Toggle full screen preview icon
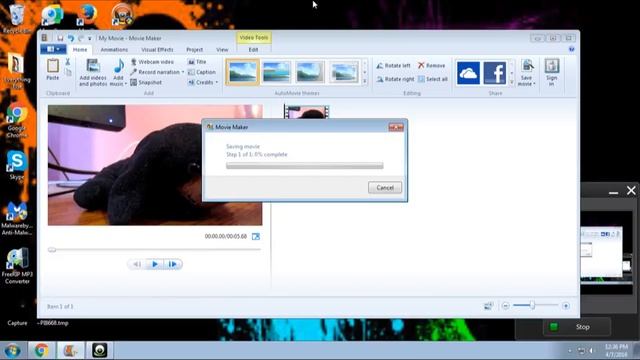 (256, 236)
